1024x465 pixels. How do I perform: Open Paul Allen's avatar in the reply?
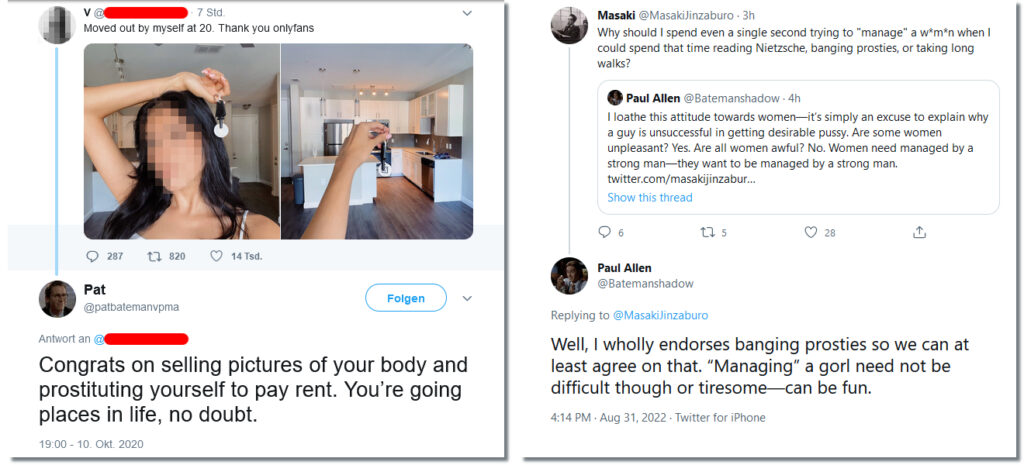click(569, 276)
